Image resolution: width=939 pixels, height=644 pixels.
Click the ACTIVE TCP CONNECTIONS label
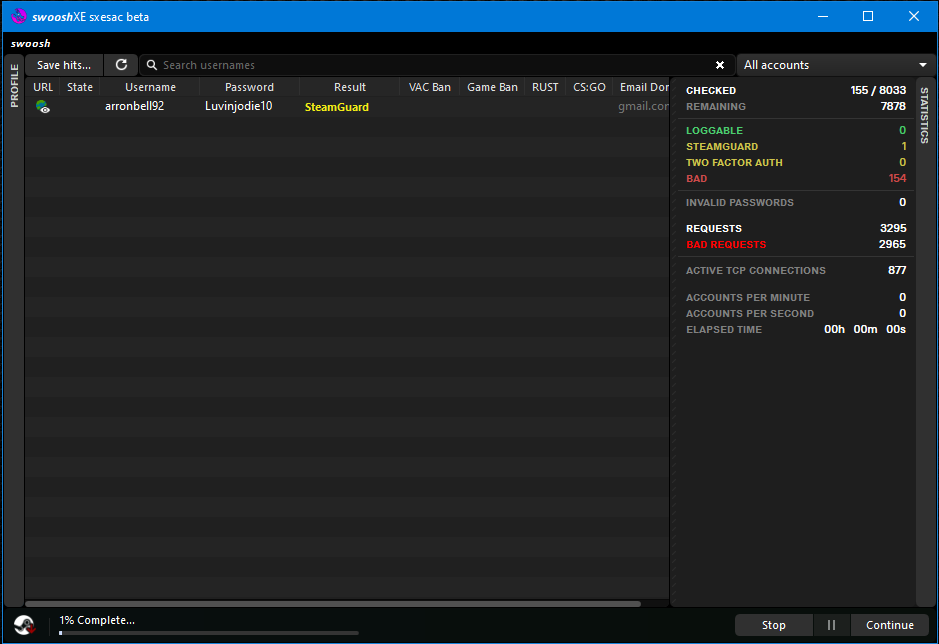tap(756, 271)
